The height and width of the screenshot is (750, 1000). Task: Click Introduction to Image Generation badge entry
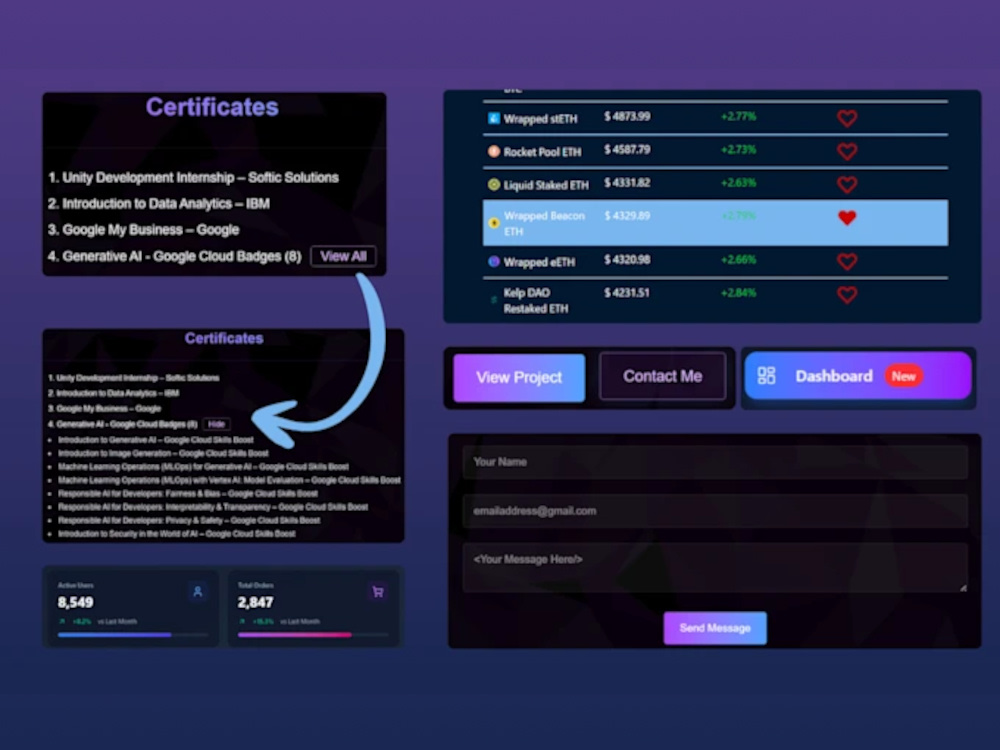coord(163,453)
